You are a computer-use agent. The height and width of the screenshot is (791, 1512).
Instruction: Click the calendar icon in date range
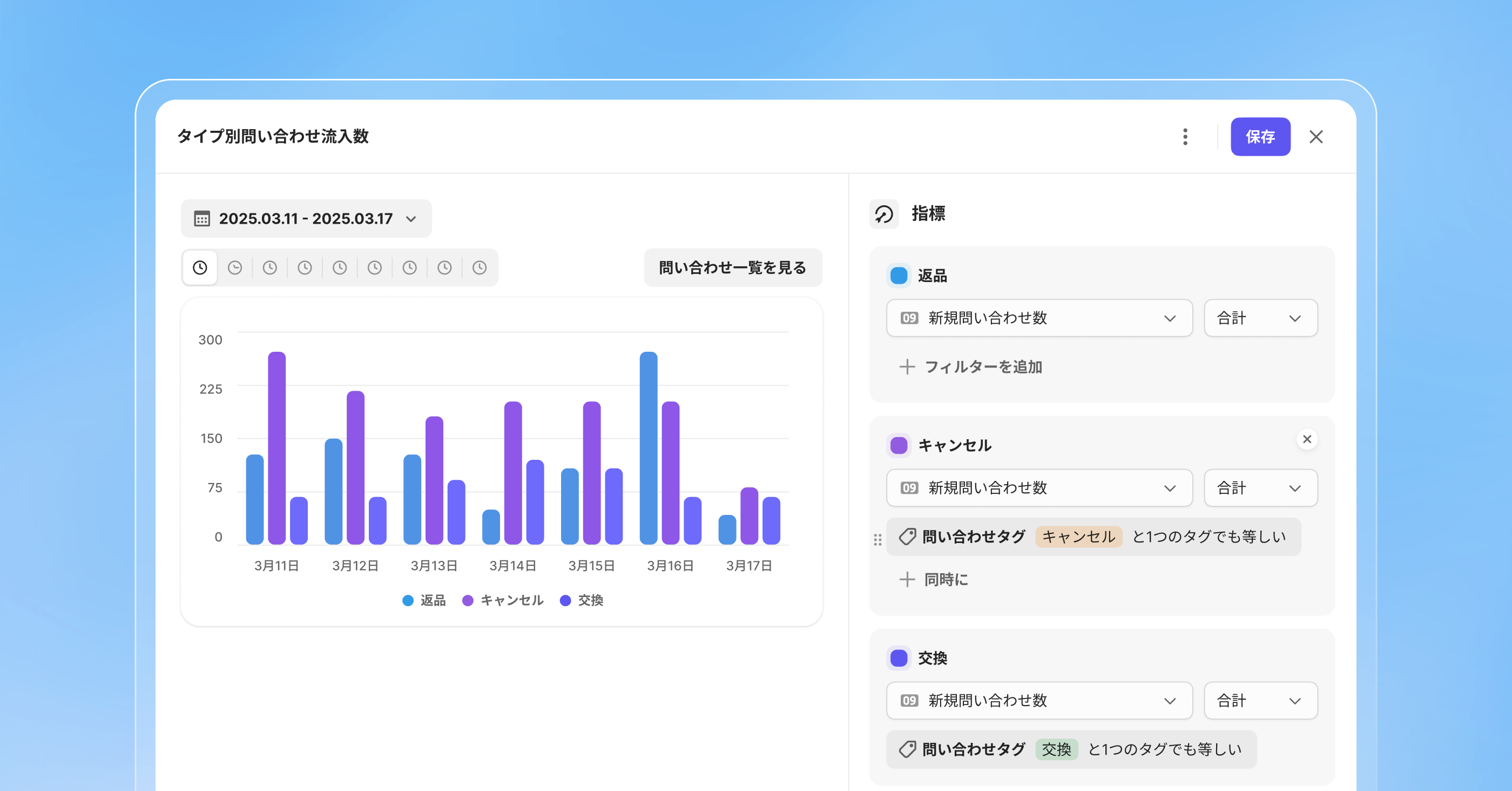coord(202,218)
